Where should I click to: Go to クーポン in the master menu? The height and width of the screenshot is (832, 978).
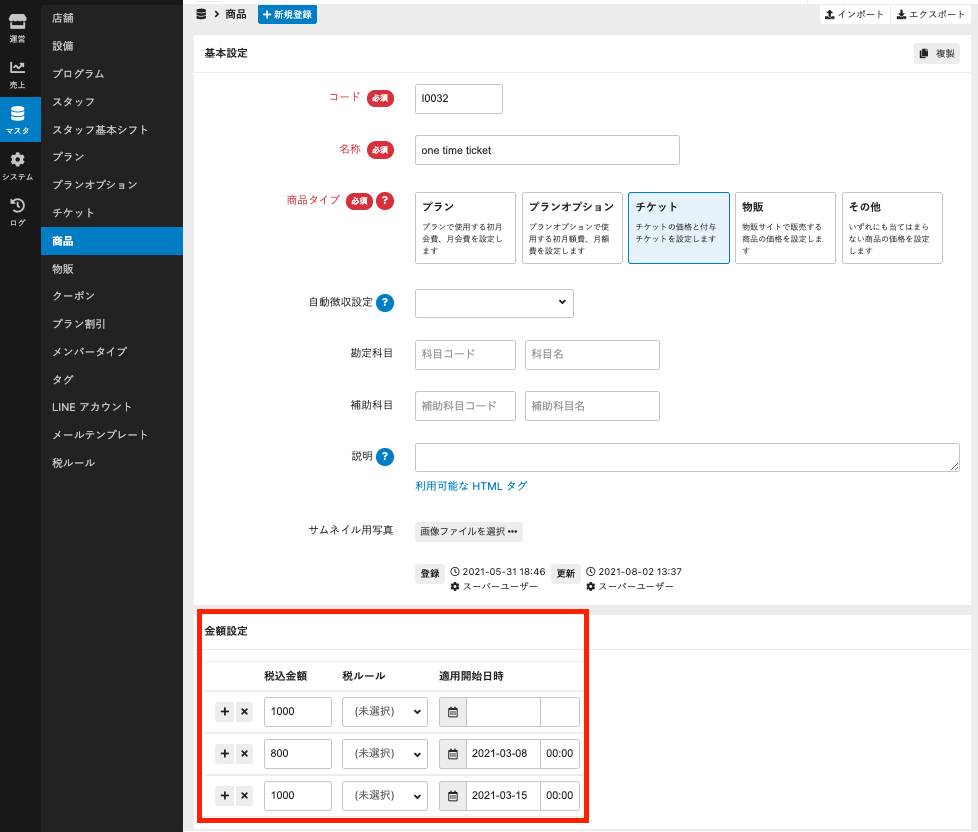(x=74, y=296)
